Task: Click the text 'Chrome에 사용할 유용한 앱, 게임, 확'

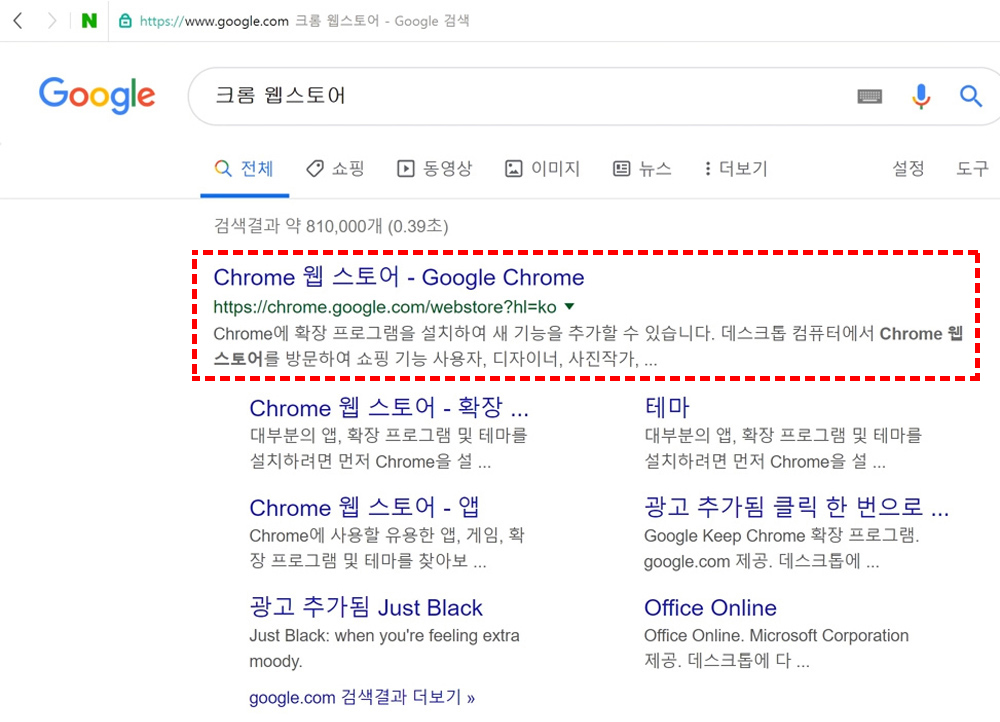Action: click(387, 536)
